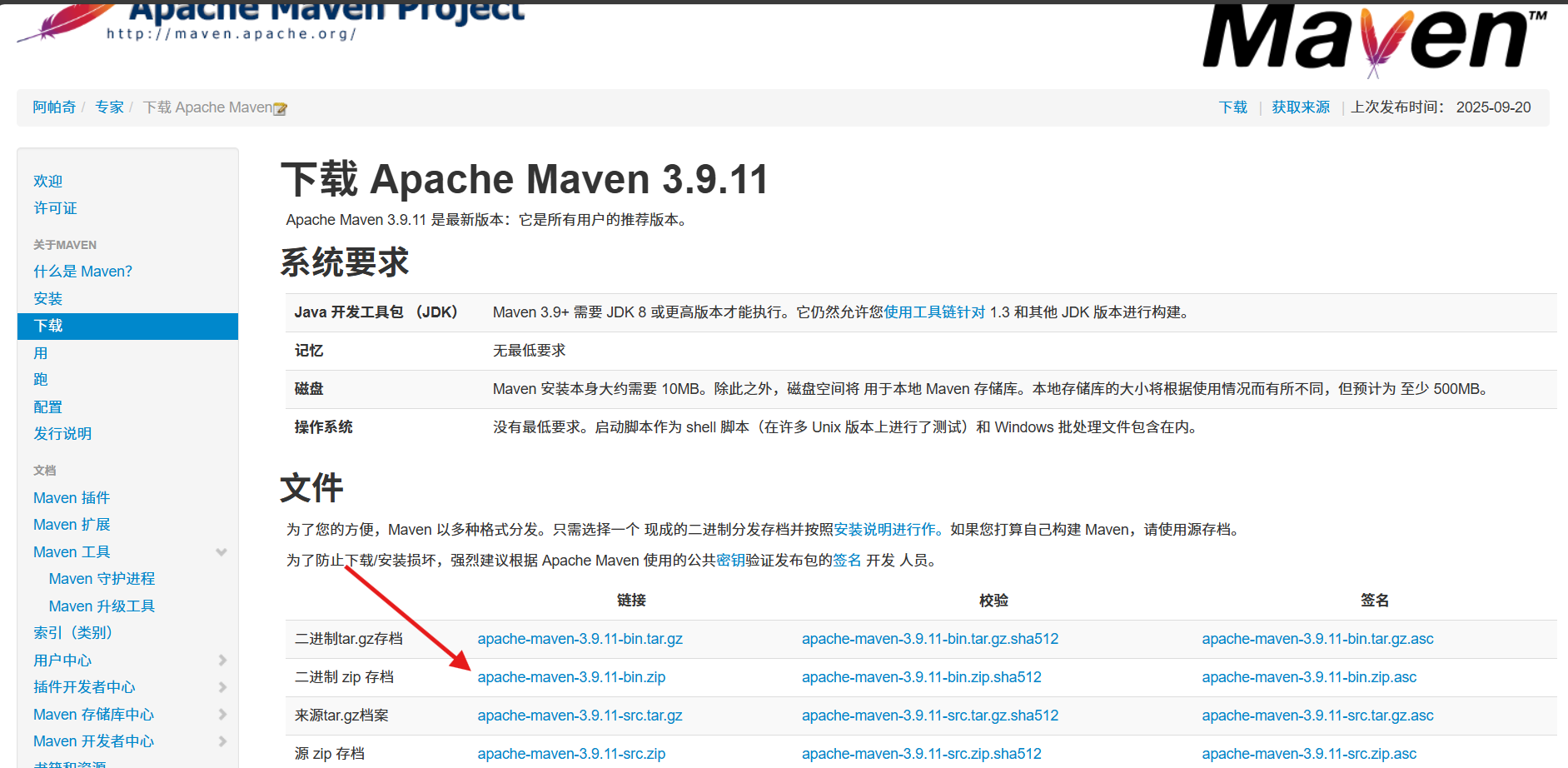Click the Apache feather logo

point(67,21)
